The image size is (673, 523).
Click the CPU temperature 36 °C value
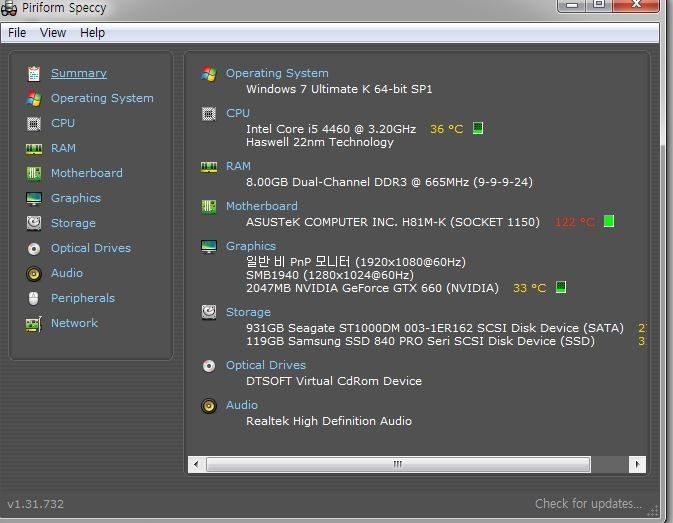tap(446, 129)
